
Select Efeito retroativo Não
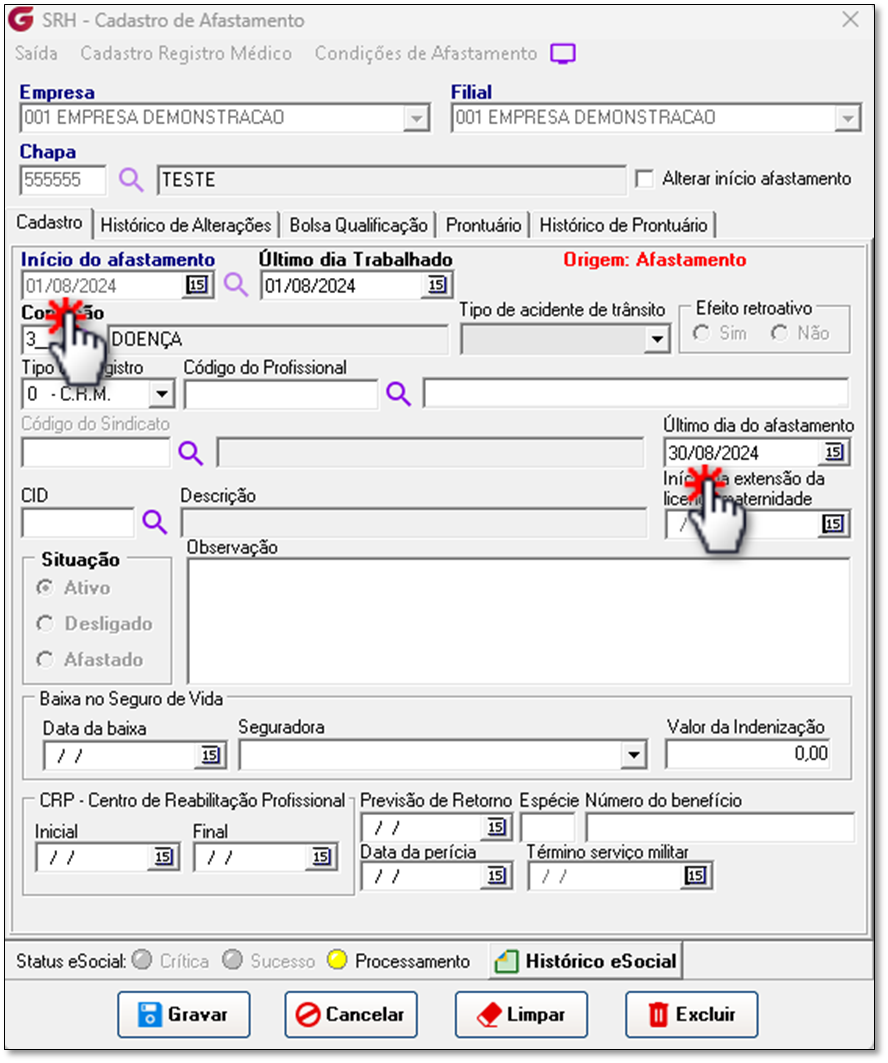pos(780,333)
